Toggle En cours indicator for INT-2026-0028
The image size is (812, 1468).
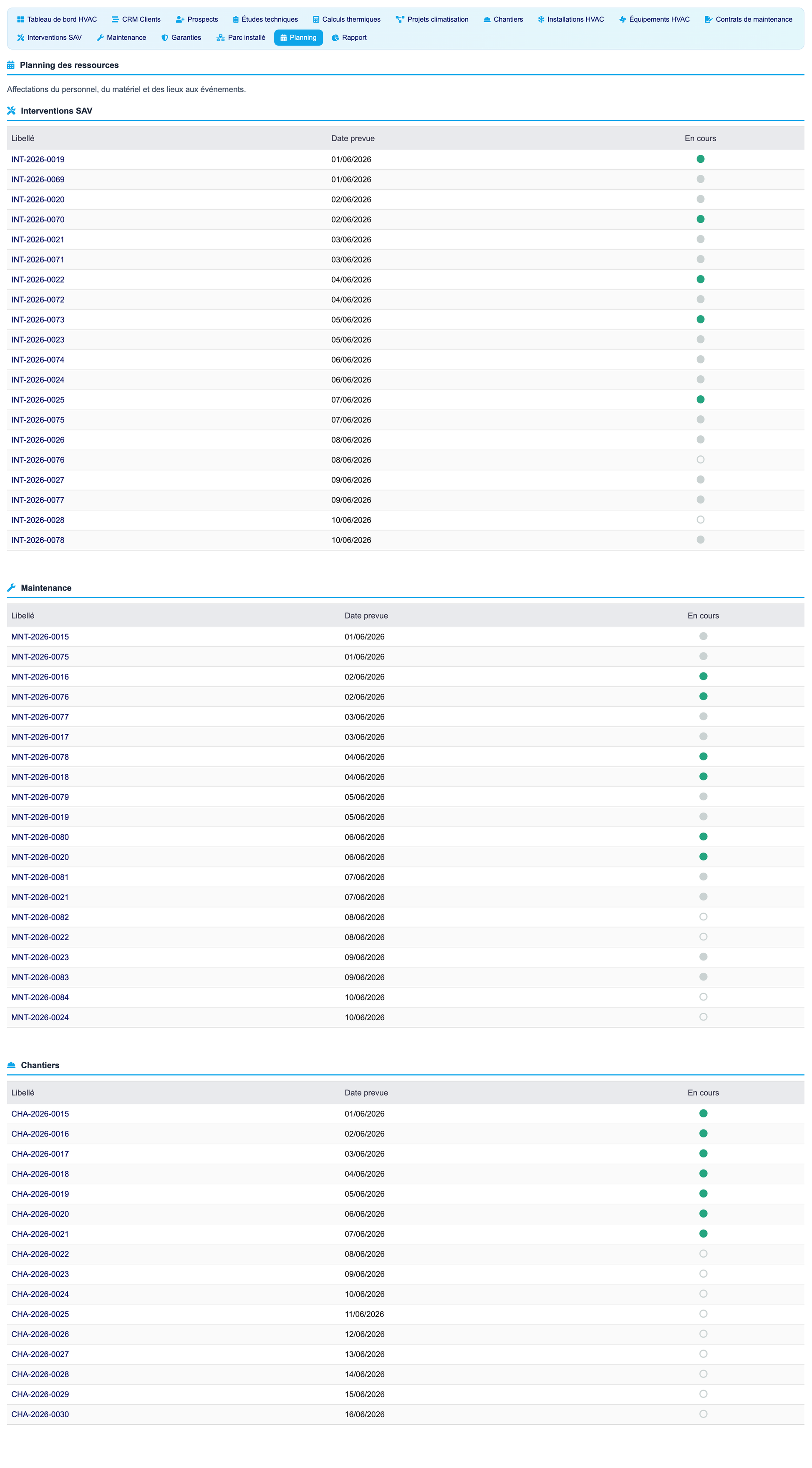tap(701, 519)
